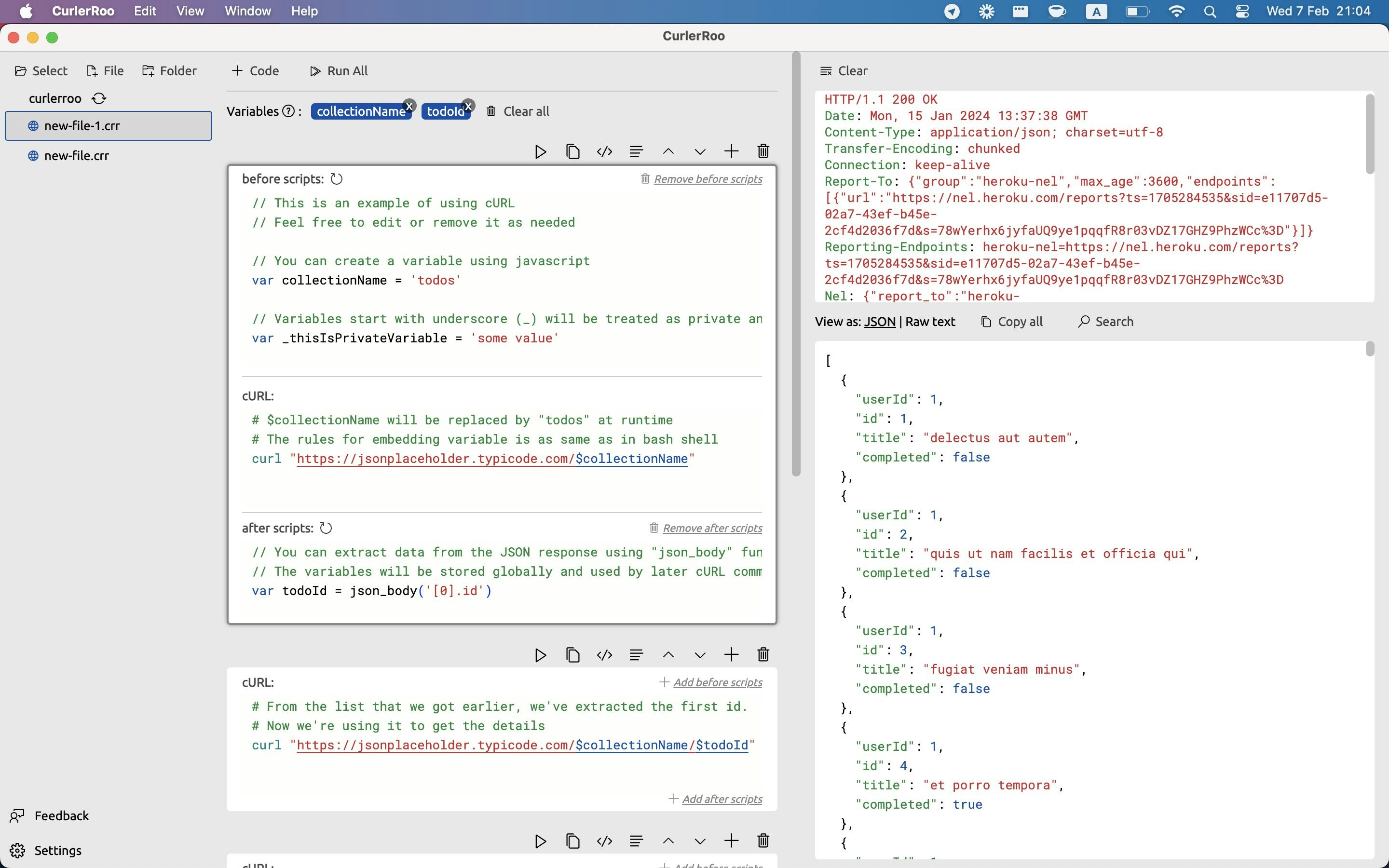Move the second block down
This screenshot has height=868, width=1389.
point(700,655)
